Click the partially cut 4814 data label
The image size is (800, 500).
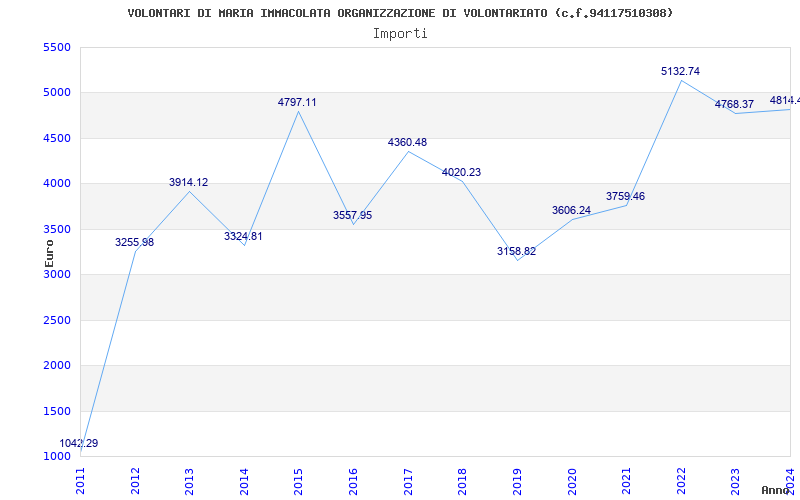point(785,101)
